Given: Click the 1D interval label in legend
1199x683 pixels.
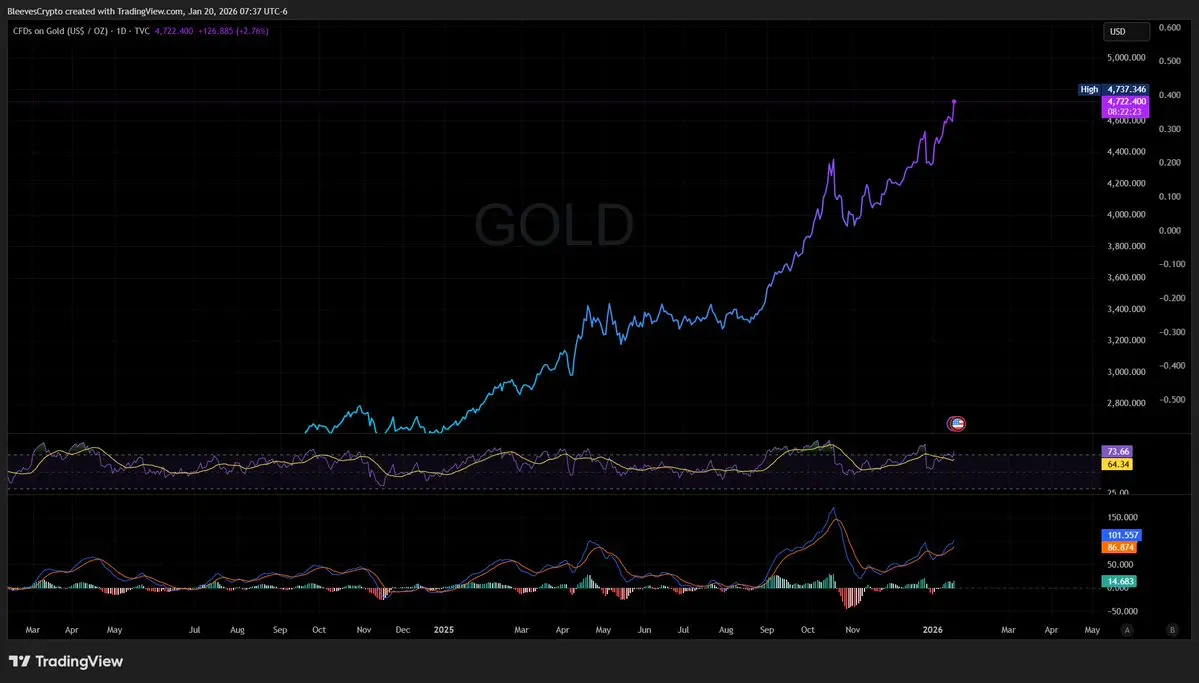Looking at the screenshot, I should [121, 31].
